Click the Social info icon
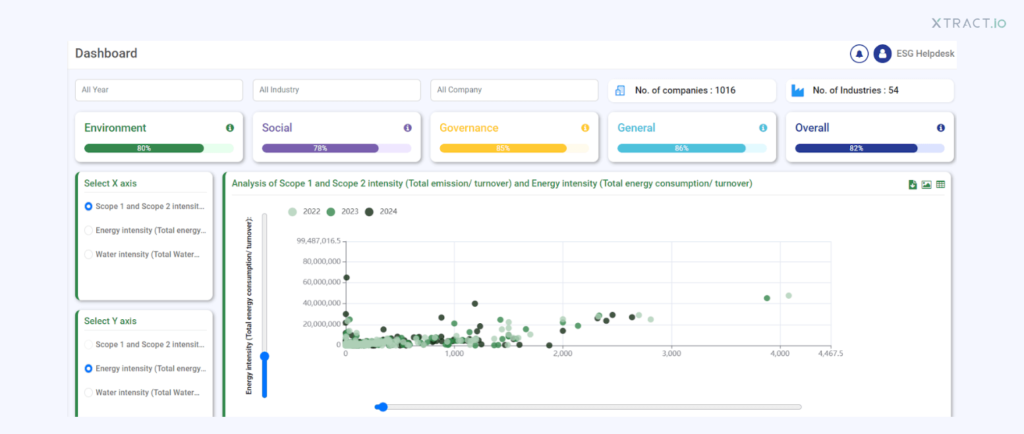The height and width of the screenshot is (434, 1024). [x=408, y=128]
